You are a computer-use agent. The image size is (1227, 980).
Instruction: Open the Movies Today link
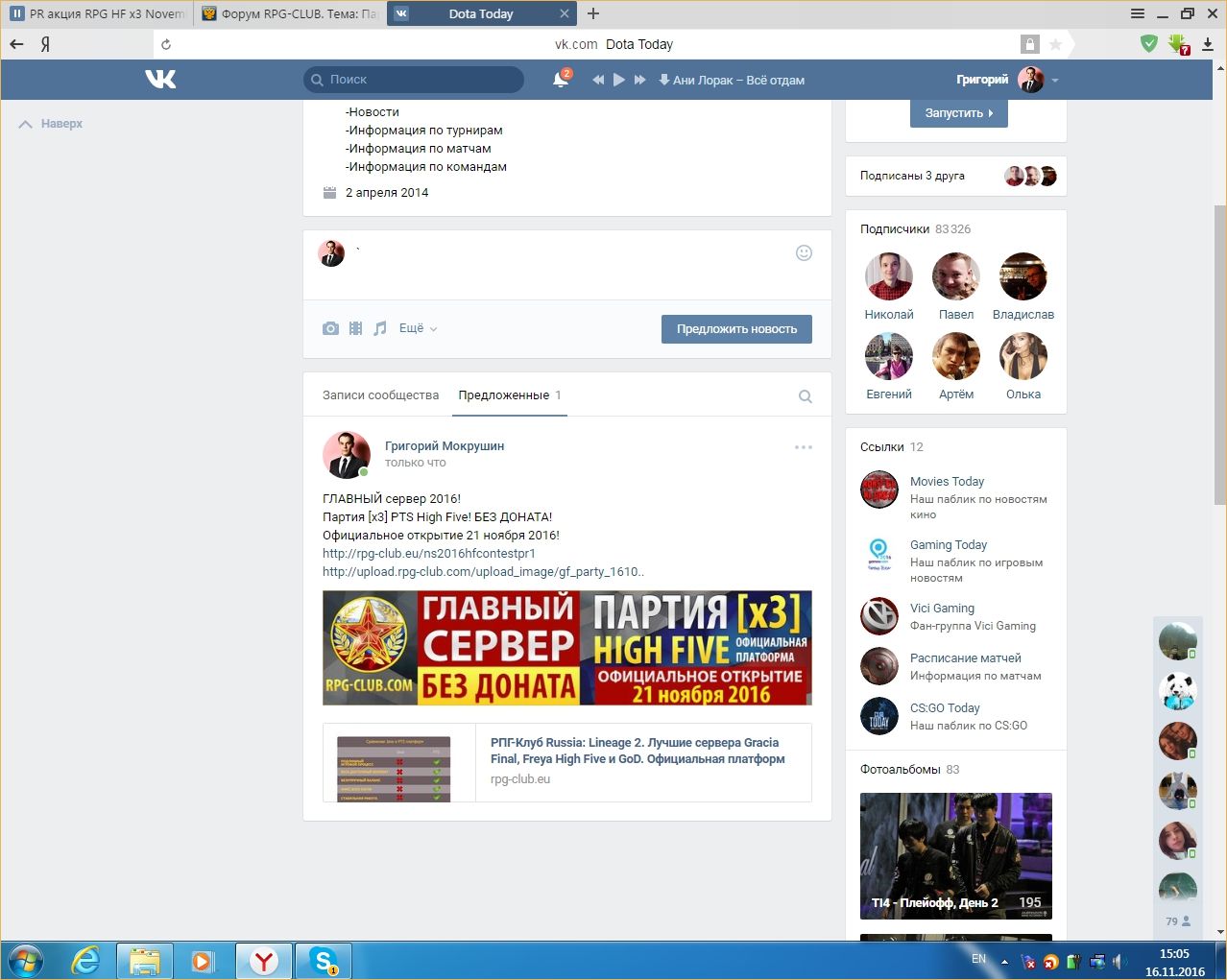coord(947,482)
